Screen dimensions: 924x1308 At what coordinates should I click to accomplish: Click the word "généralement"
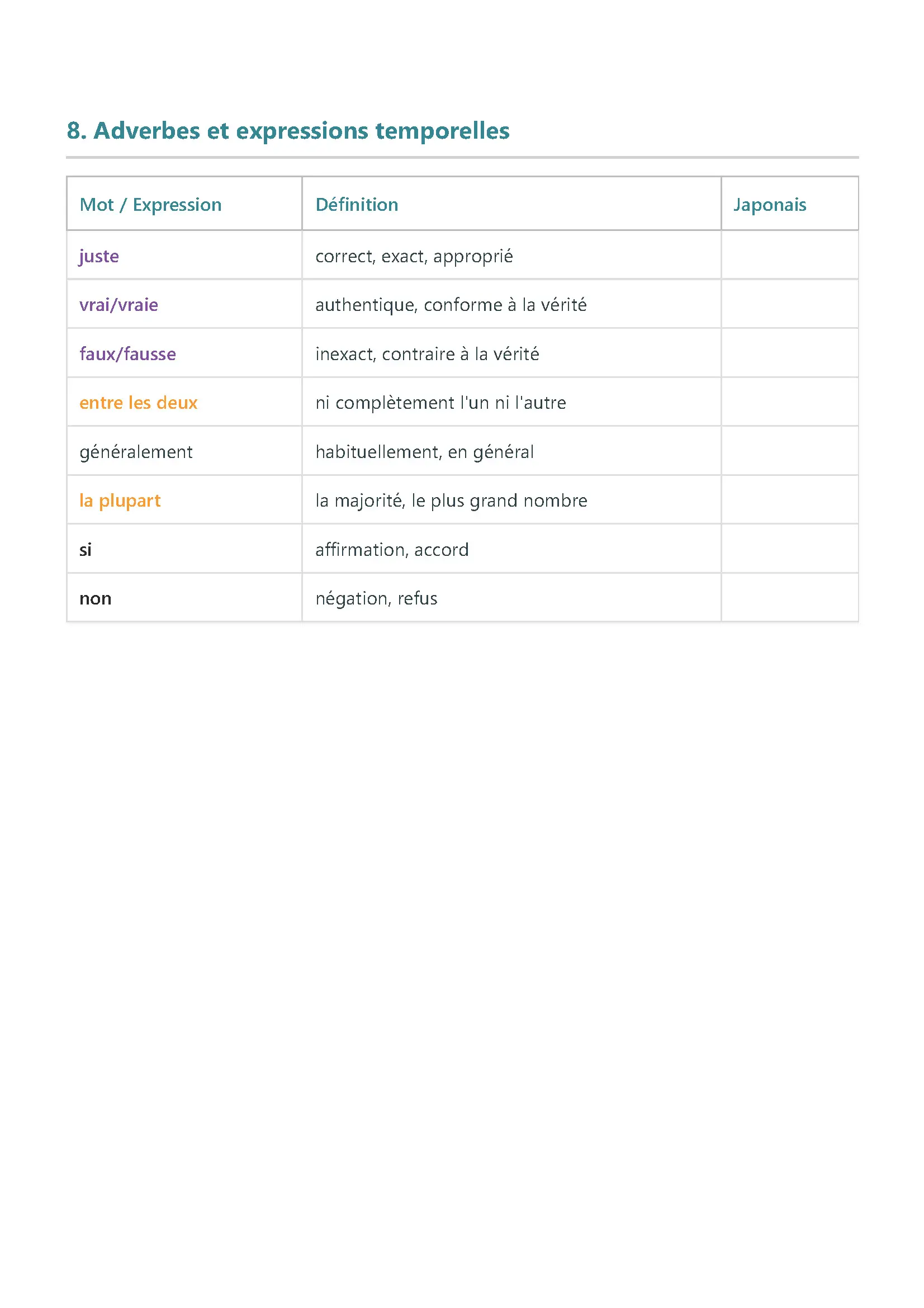click(x=136, y=452)
